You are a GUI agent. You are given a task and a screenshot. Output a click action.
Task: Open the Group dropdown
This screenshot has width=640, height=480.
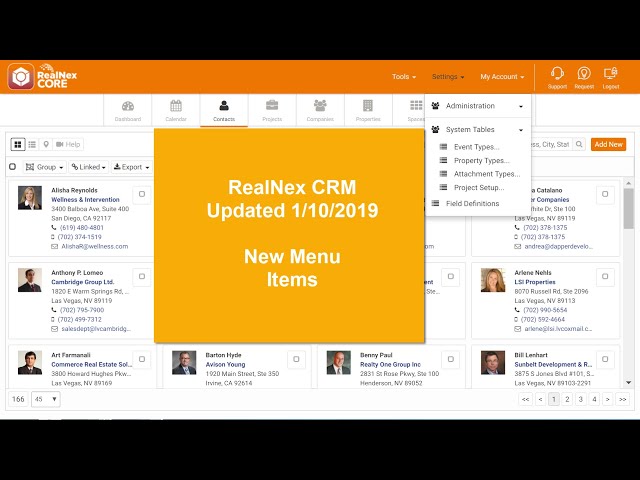44,167
